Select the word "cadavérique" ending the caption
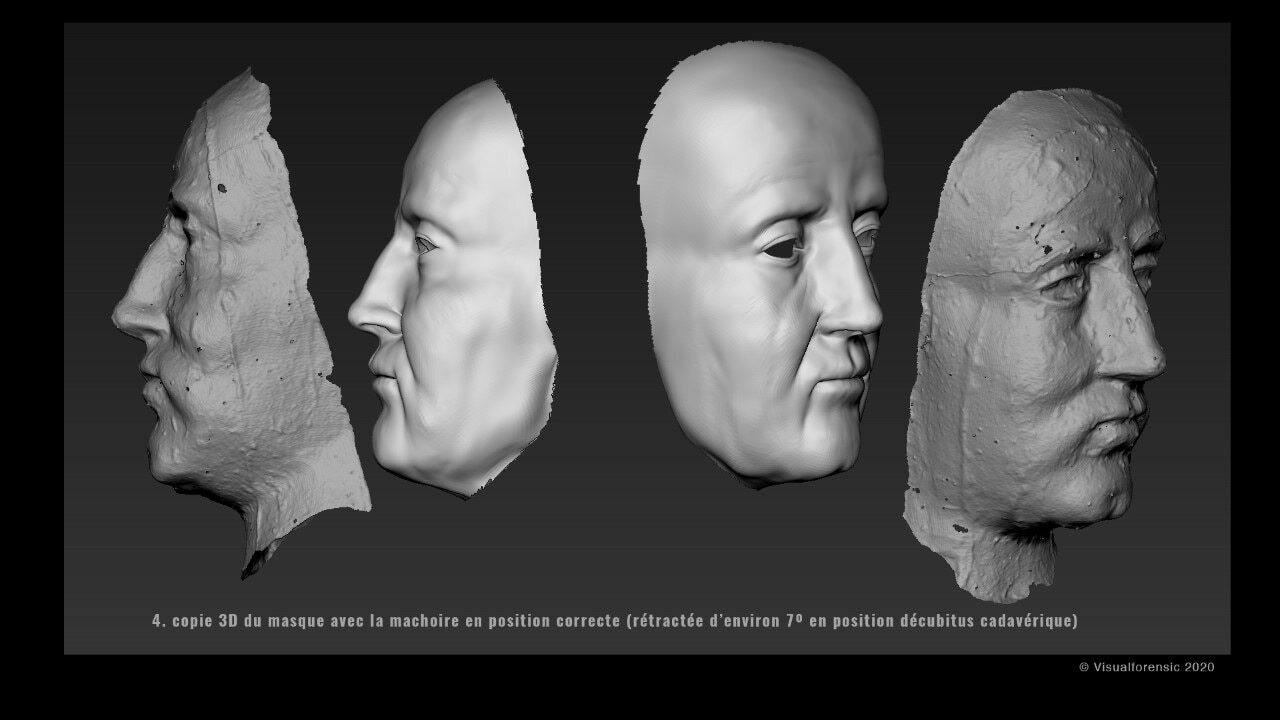The width and height of the screenshot is (1280, 720). tap(1028, 621)
